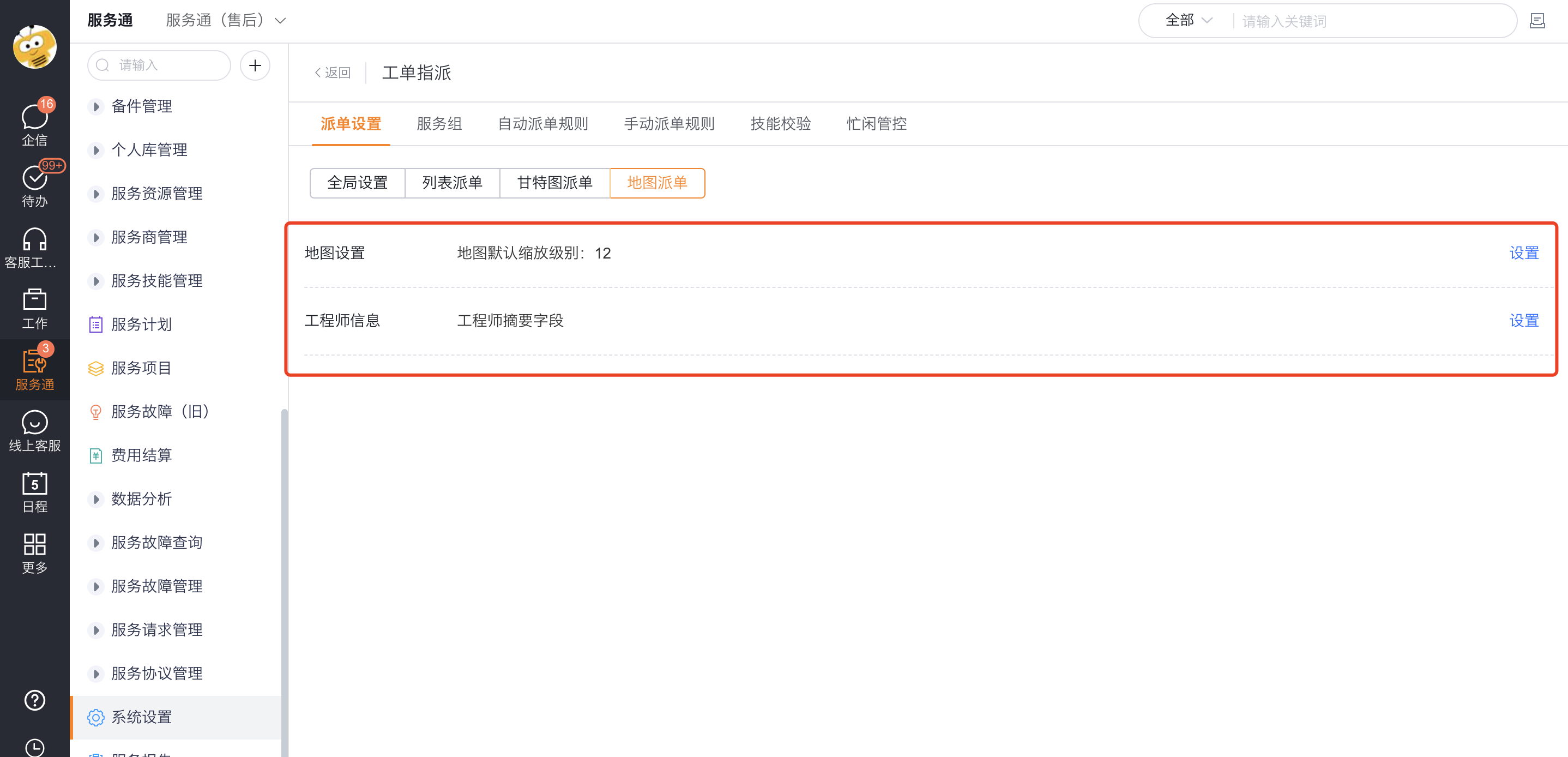Screen dimensions: 1568x757
Task: Open 服务故障（旧） in the sidebar
Action: (161, 412)
